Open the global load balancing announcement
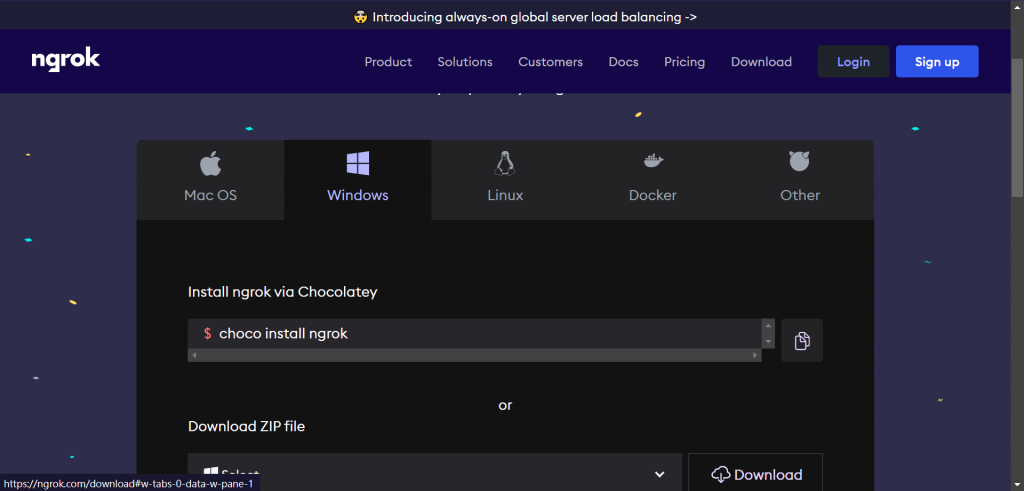The image size is (1024, 491). 525,18
